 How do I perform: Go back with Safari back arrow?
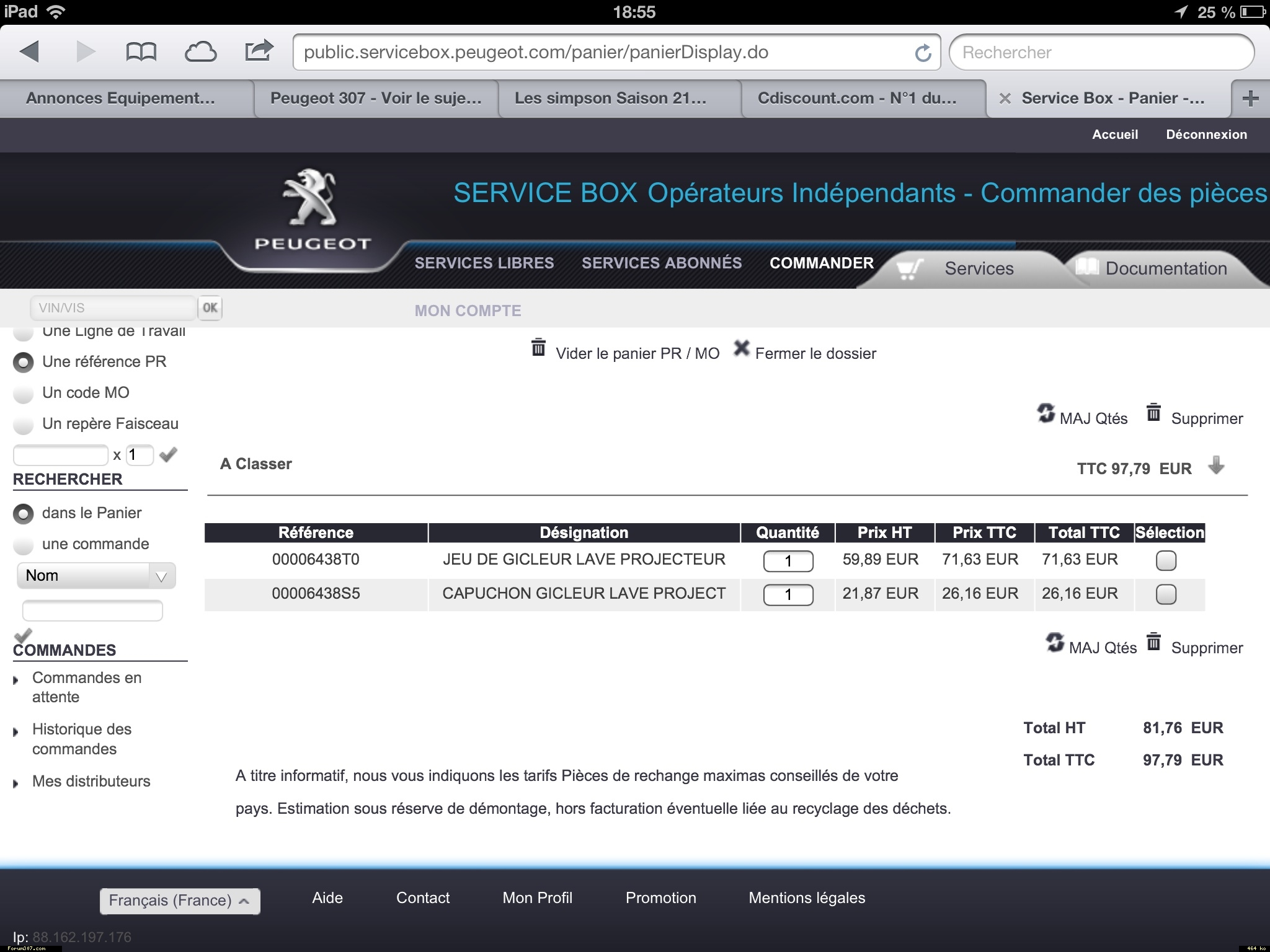[29, 51]
